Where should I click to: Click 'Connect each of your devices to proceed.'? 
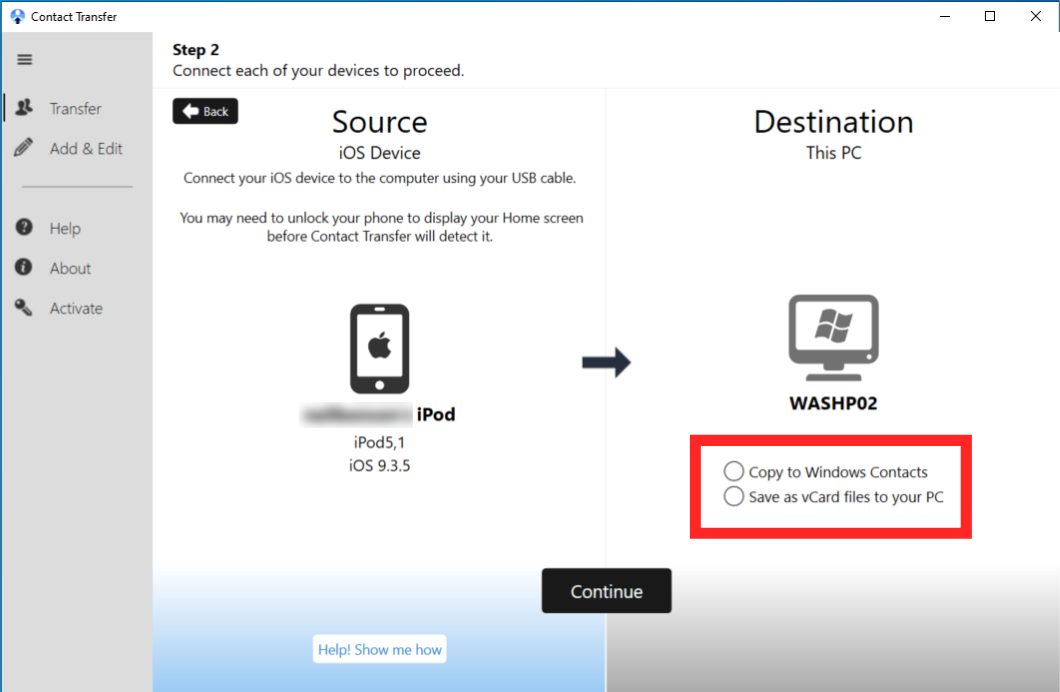[x=318, y=71]
